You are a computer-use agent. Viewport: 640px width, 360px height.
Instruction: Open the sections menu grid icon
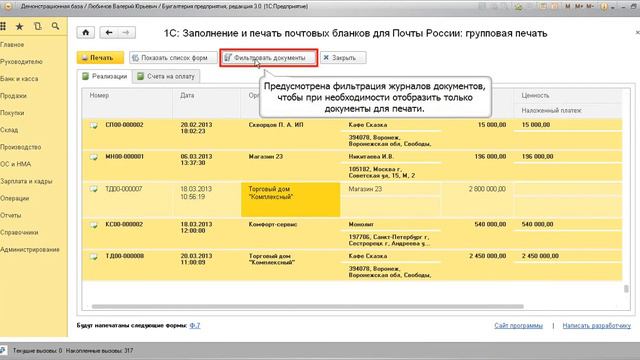click(x=3, y=27)
